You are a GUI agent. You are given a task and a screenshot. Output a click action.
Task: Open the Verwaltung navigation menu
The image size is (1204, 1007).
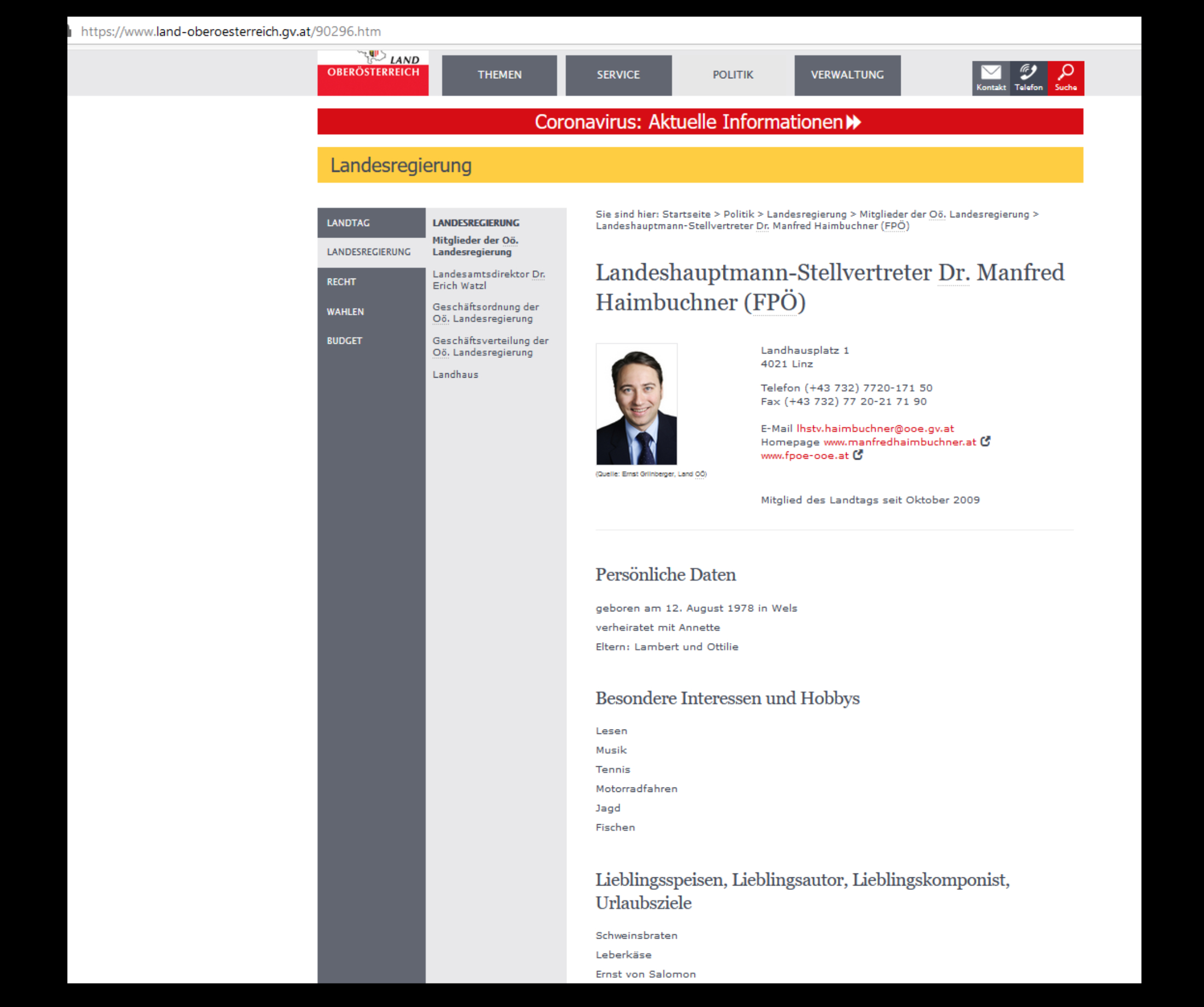(847, 75)
